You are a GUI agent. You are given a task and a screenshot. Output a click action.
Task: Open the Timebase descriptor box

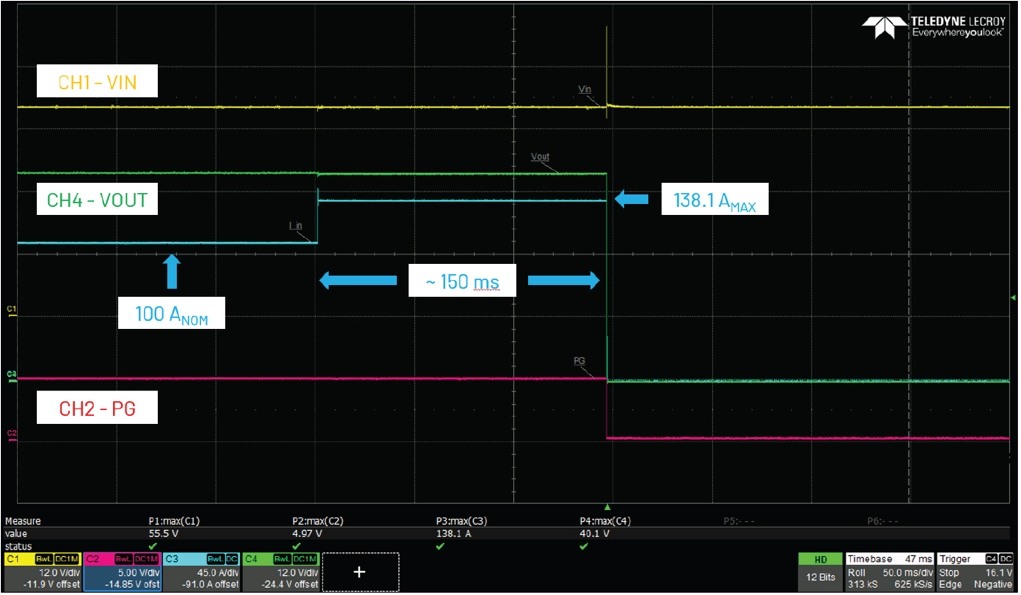tap(888, 571)
